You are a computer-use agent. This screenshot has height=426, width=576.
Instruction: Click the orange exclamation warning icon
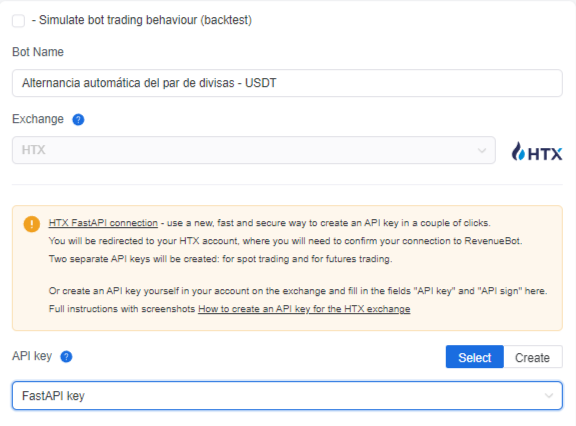pos(32,224)
